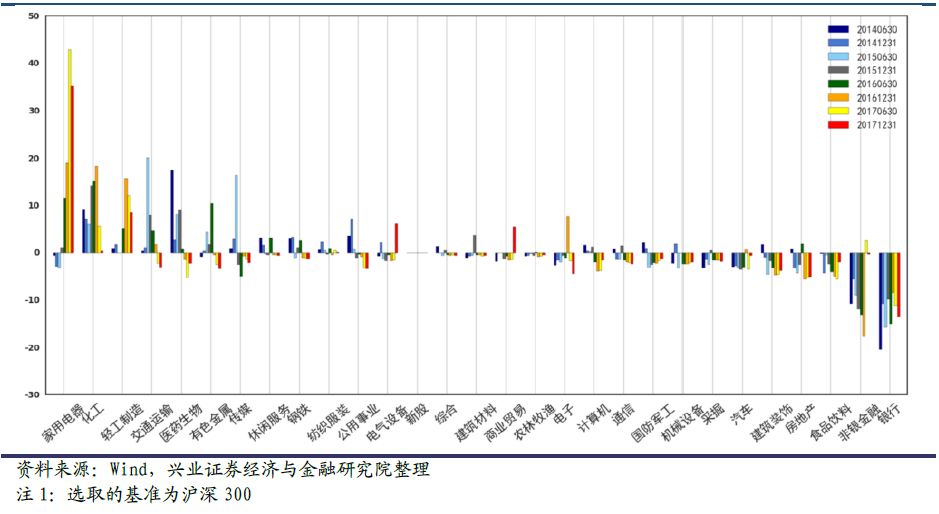The width and height of the screenshot is (939, 514).
Task: Click the 化工 axis label
Action: [93, 413]
